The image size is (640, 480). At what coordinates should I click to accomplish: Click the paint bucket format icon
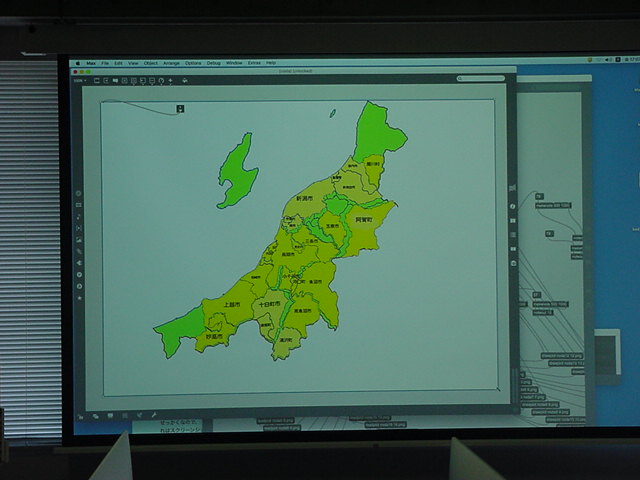185,81
